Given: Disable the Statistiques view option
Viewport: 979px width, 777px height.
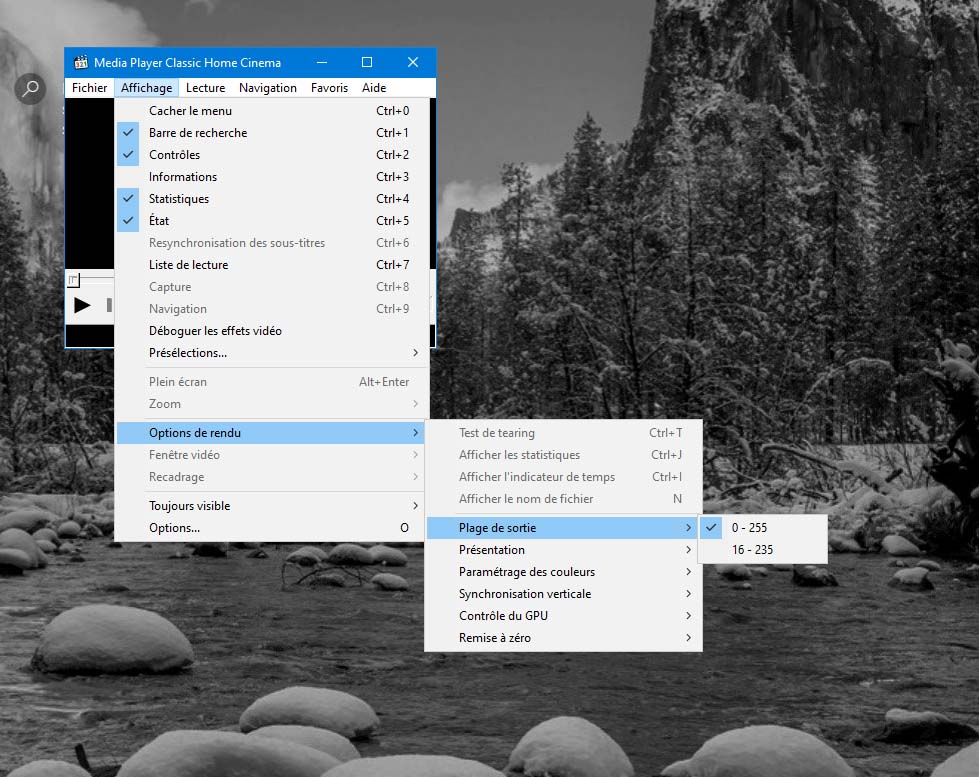Looking at the screenshot, I should pyautogui.click(x=178, y=199).
